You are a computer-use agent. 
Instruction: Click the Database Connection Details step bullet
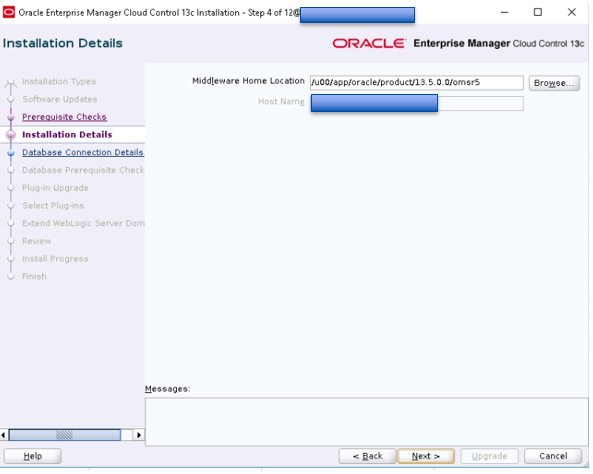click(11, 153)
